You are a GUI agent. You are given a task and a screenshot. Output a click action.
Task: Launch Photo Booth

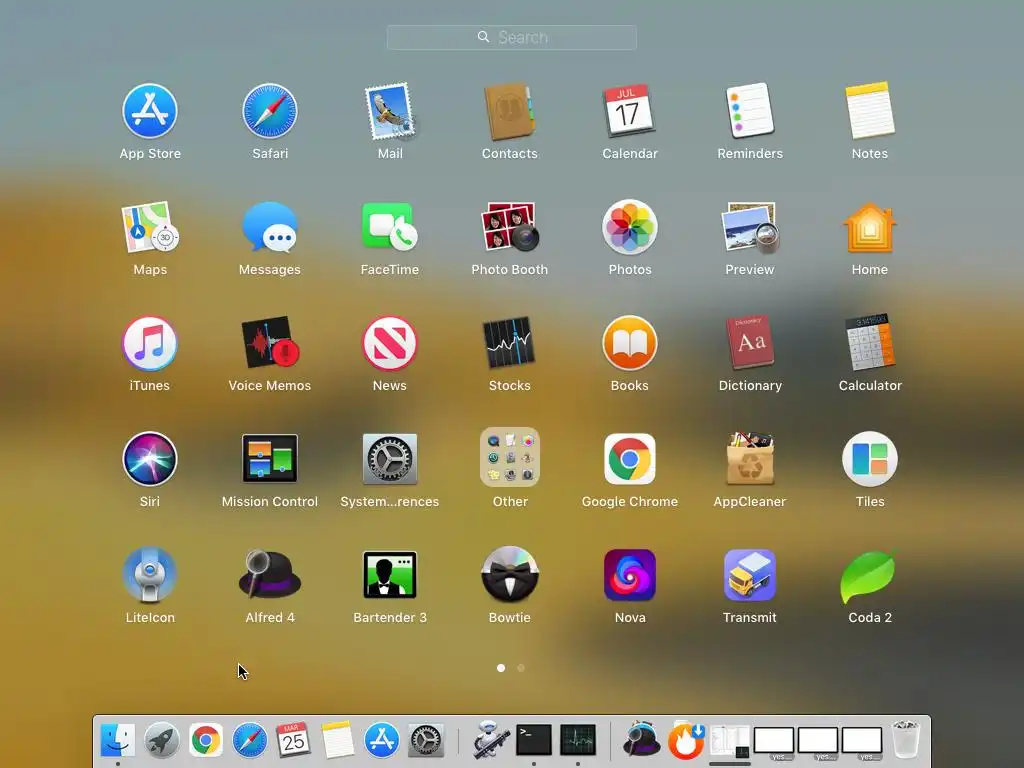pyautogui.click(x=509, y=227)
